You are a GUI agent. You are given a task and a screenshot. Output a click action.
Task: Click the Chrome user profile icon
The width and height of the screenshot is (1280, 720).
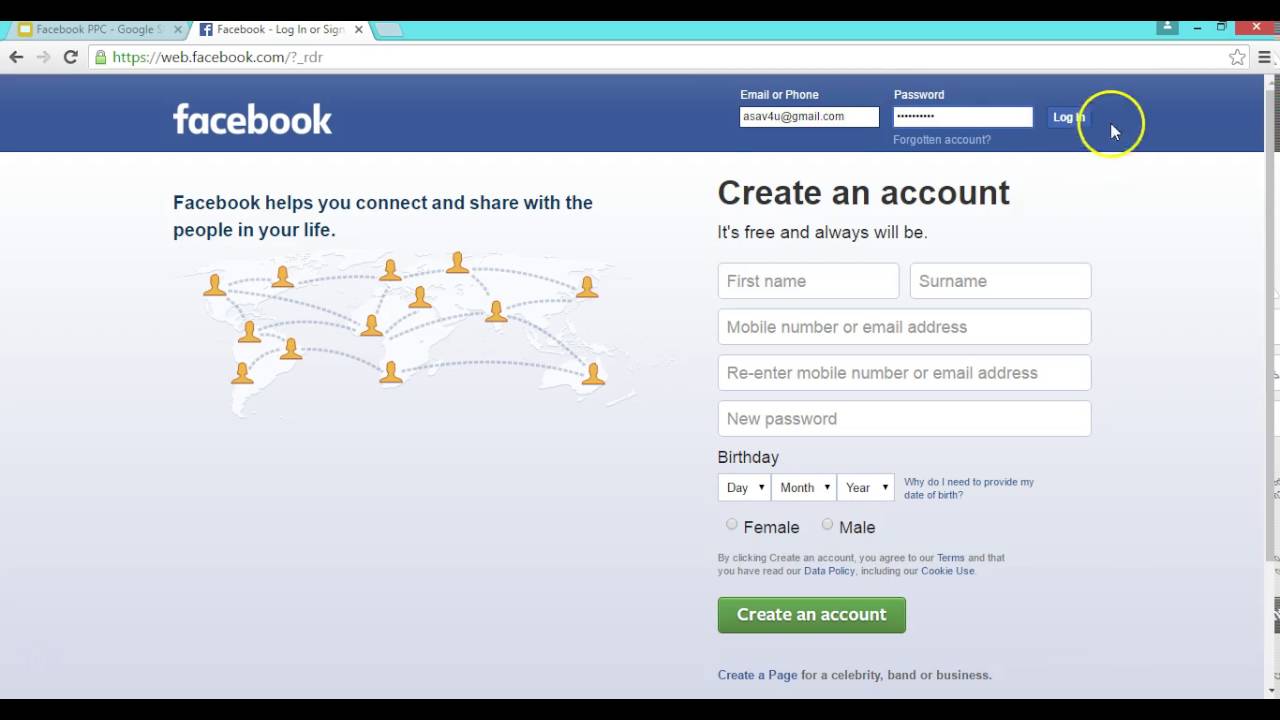coord(1167,27)
